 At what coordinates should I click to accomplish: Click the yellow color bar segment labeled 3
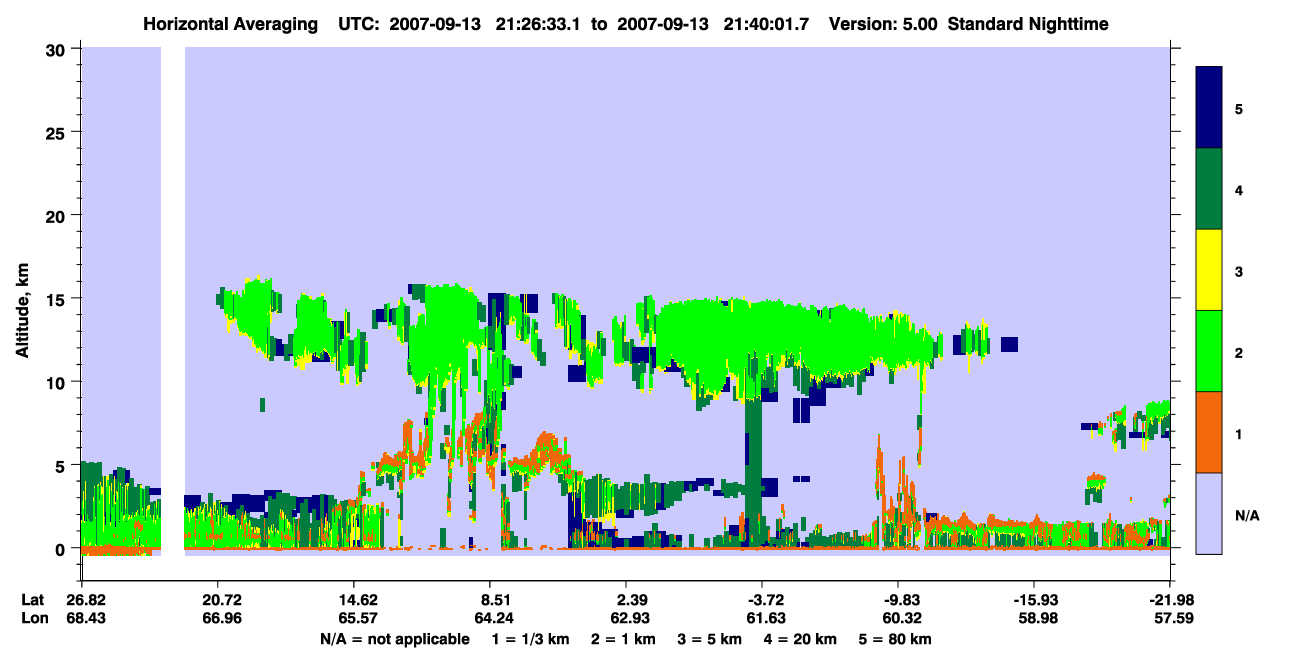tap(1210, 270)
